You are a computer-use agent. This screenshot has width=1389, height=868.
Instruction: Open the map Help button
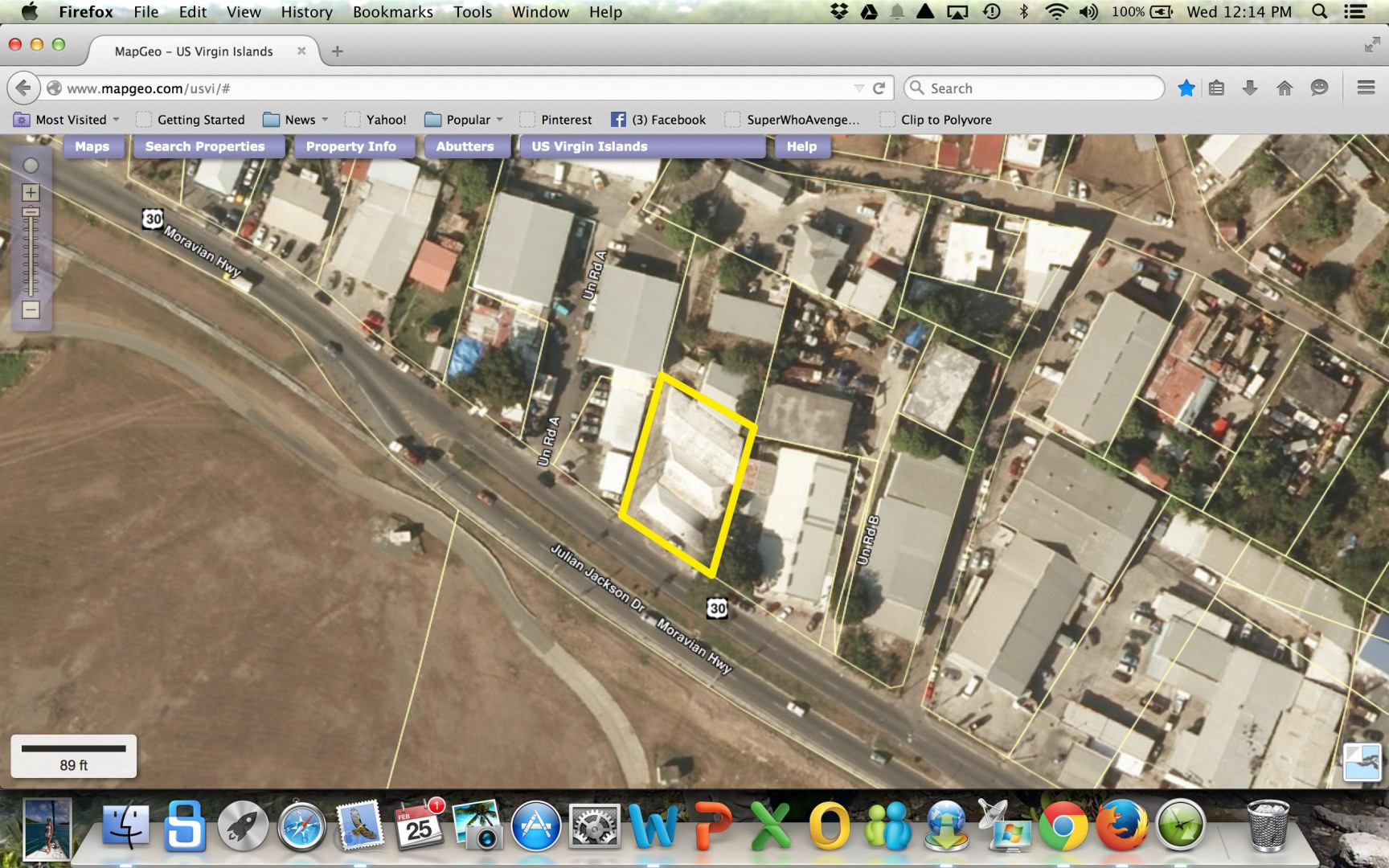click(801, 146)
